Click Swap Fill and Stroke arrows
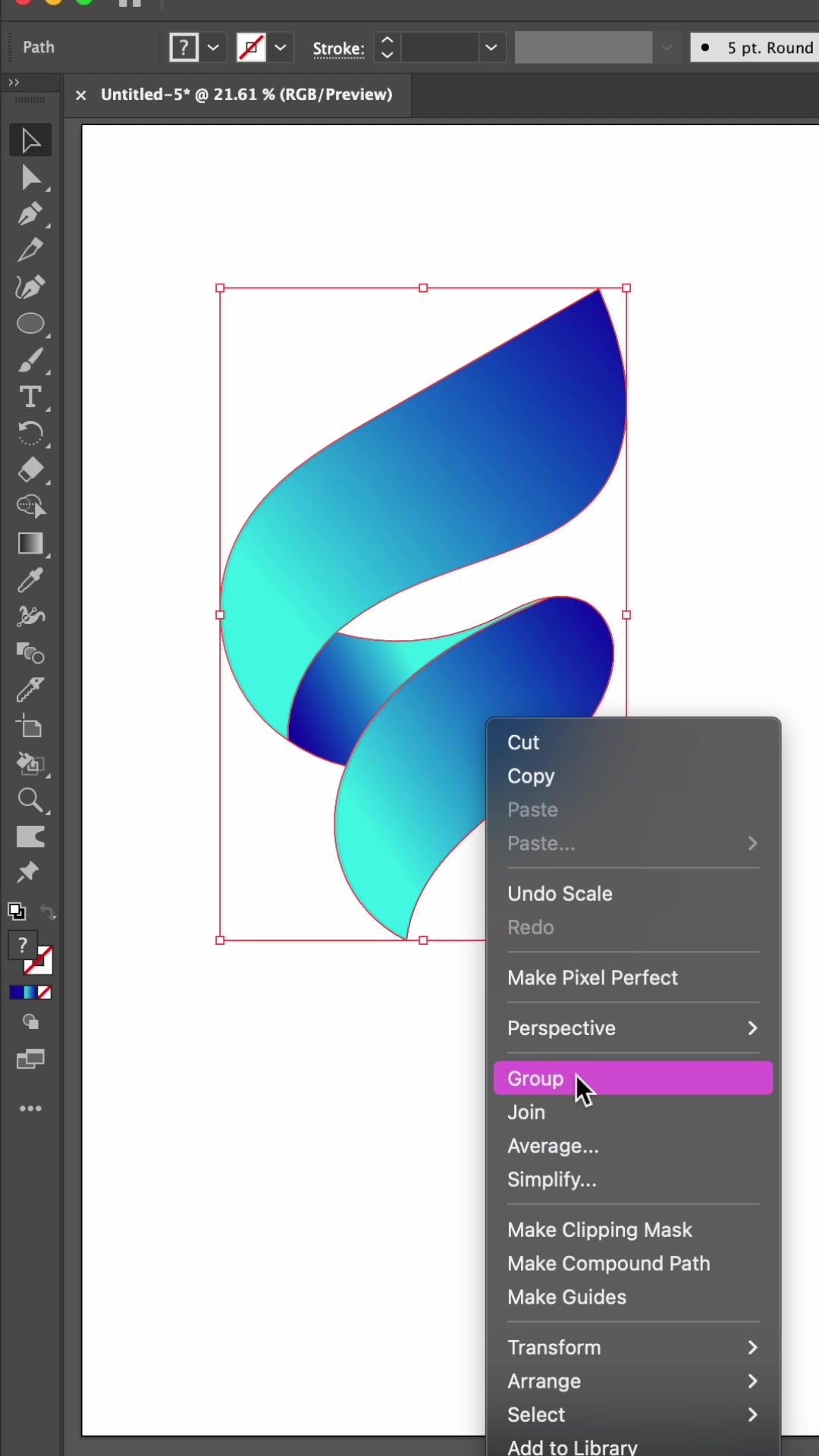819x1456 pixels. pos(48,912)
